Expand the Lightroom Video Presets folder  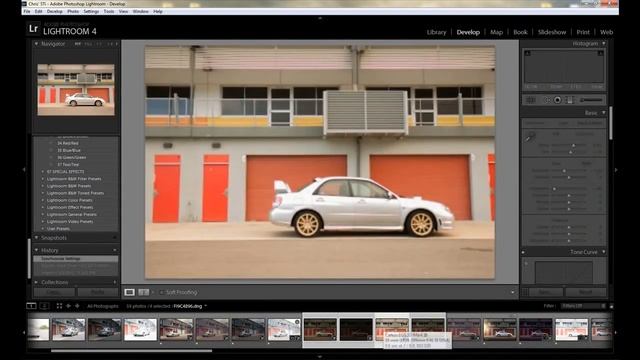pyautogui.click(x=43, y=222)
